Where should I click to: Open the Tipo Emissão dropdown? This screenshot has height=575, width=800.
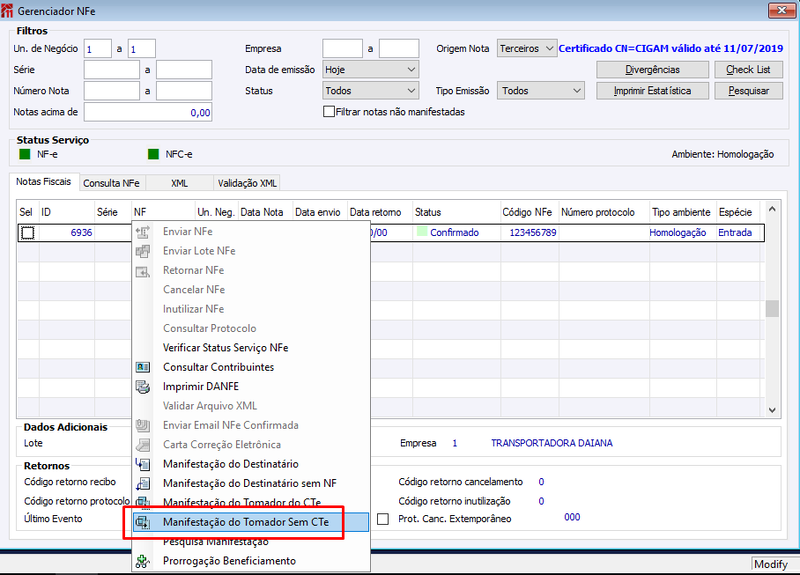click(x=541, y=91)
